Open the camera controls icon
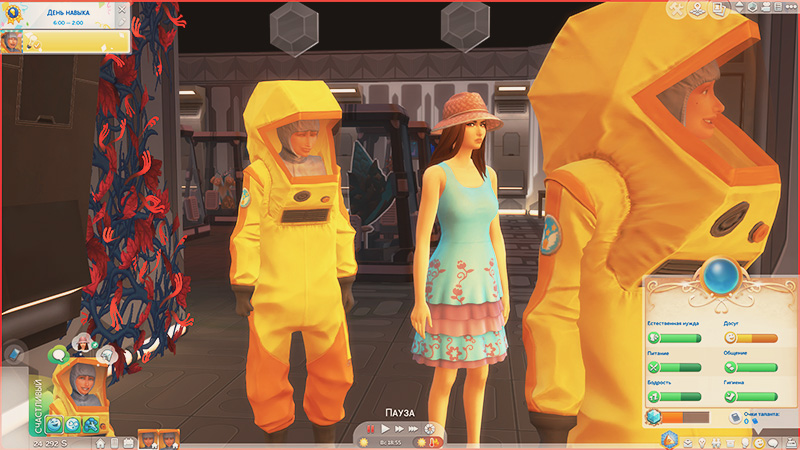The width and height of the screenshot is (800, 450). (766, 7)
